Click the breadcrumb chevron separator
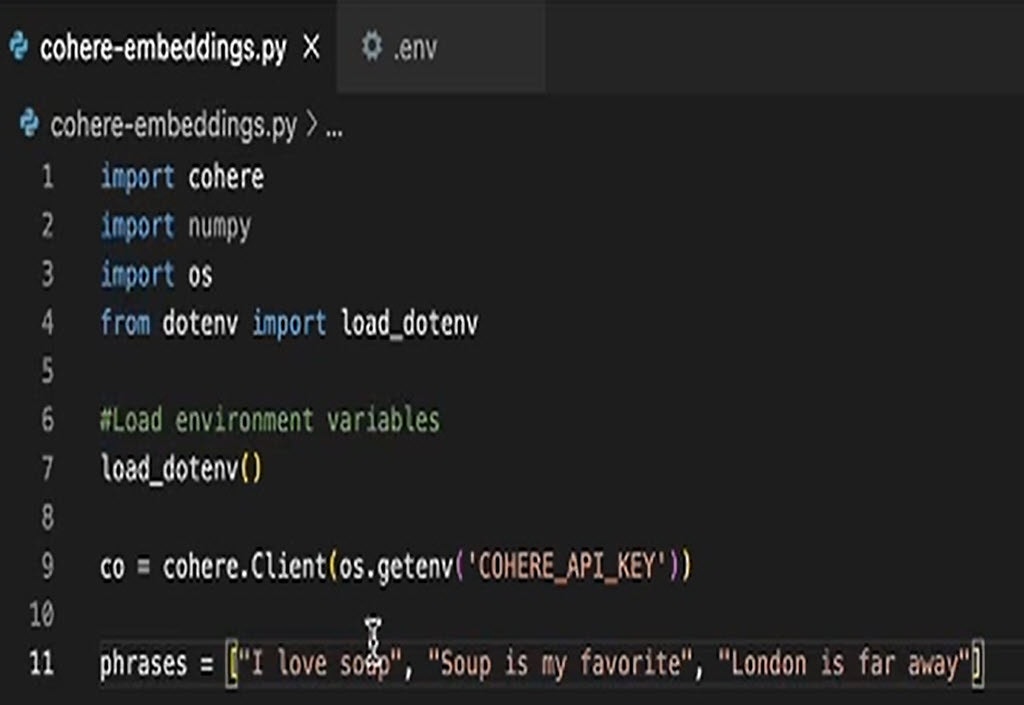The width and height of the screenshot is (1024, 705). 311,126
